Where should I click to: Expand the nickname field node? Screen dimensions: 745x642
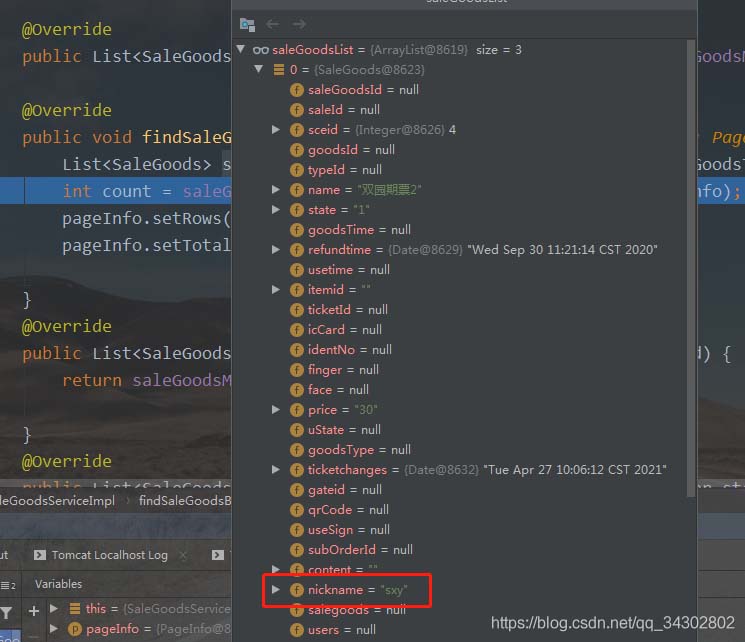point(276,590)
